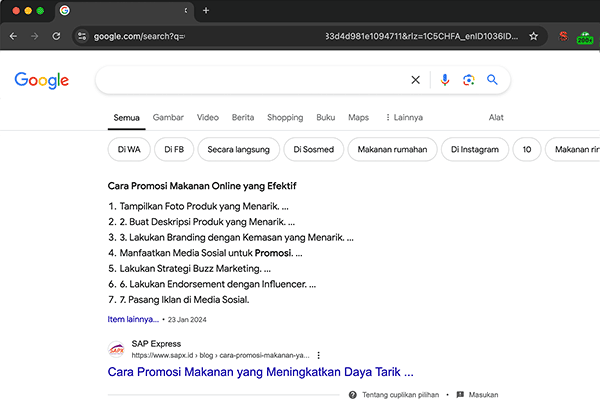Choose the Di Instagram chip
Viewport: 600px width, 400px height.
pos(475,150)
